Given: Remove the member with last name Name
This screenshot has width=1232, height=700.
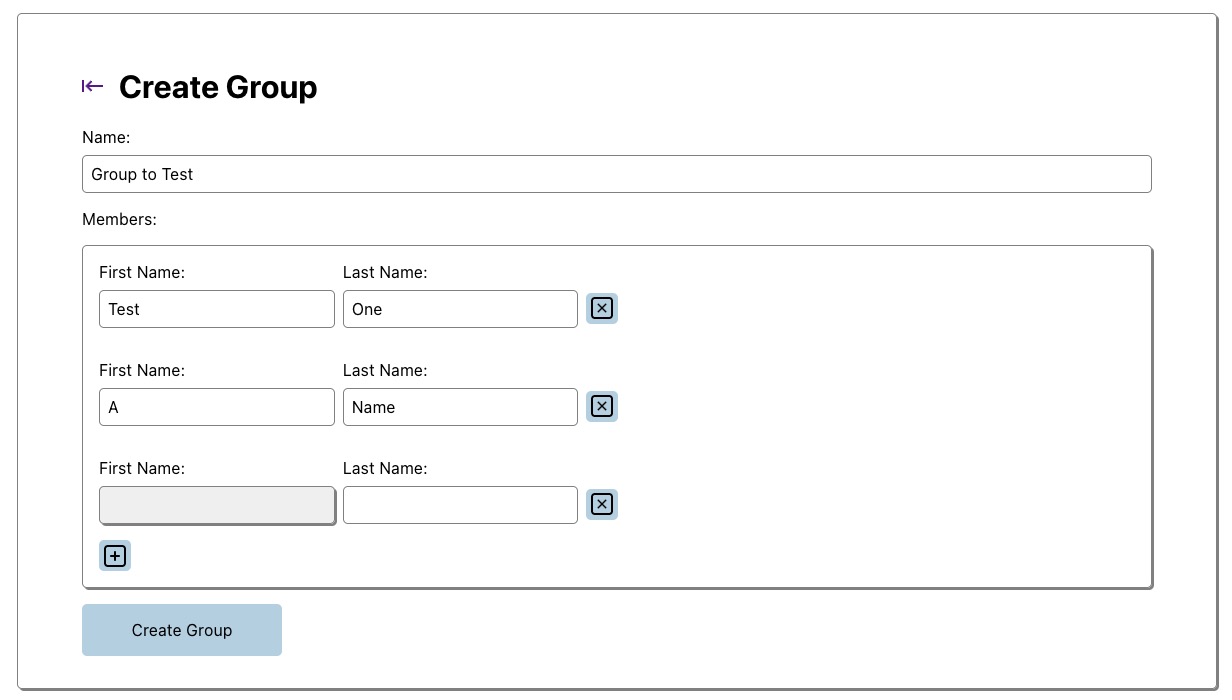Looking at the screenshot, I should pyautogui.click(x=601, y=407).
